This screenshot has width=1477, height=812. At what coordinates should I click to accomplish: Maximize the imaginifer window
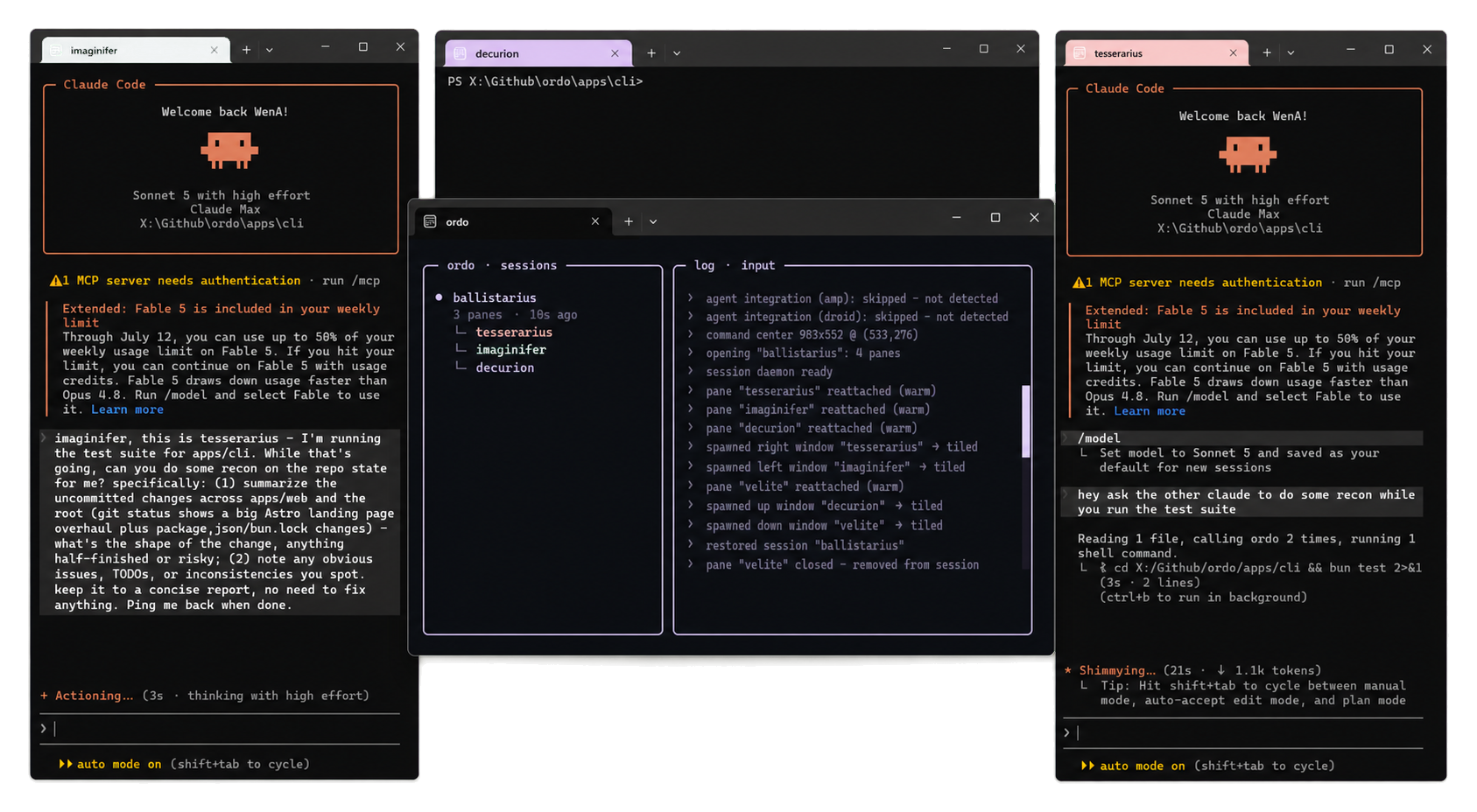click(362, 47)
